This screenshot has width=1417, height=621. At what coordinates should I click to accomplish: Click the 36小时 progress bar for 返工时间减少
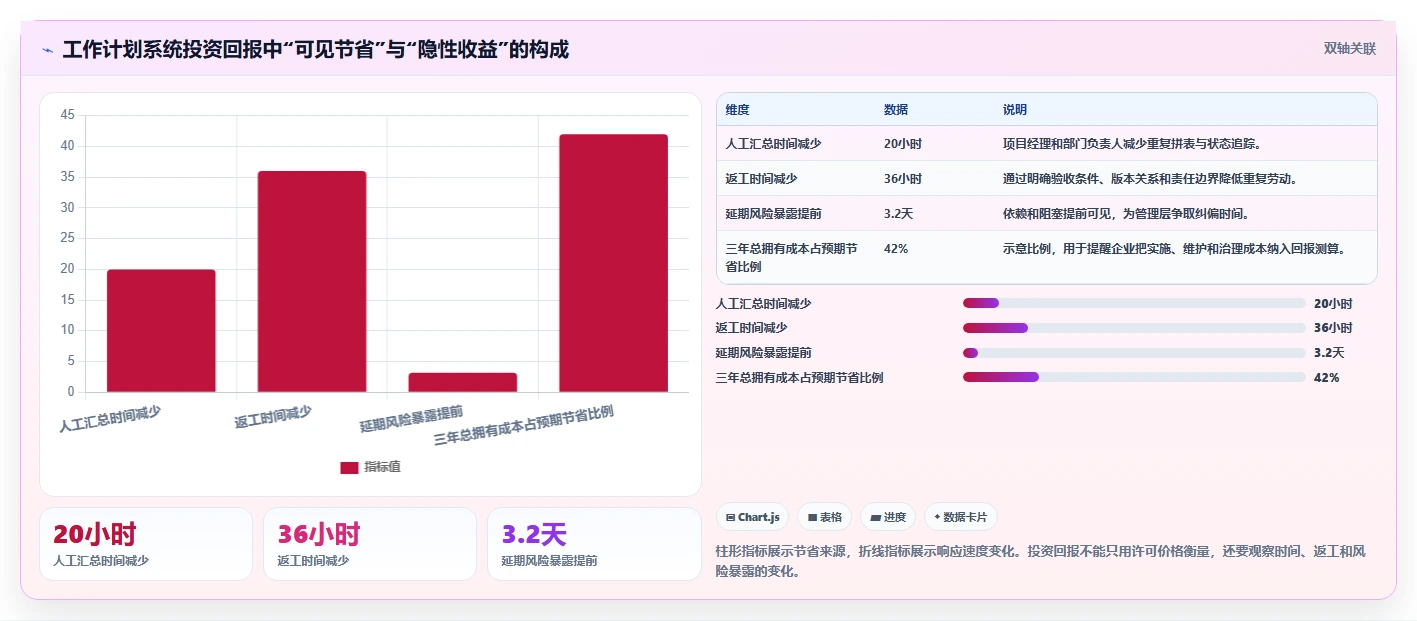pos(1134,328)
